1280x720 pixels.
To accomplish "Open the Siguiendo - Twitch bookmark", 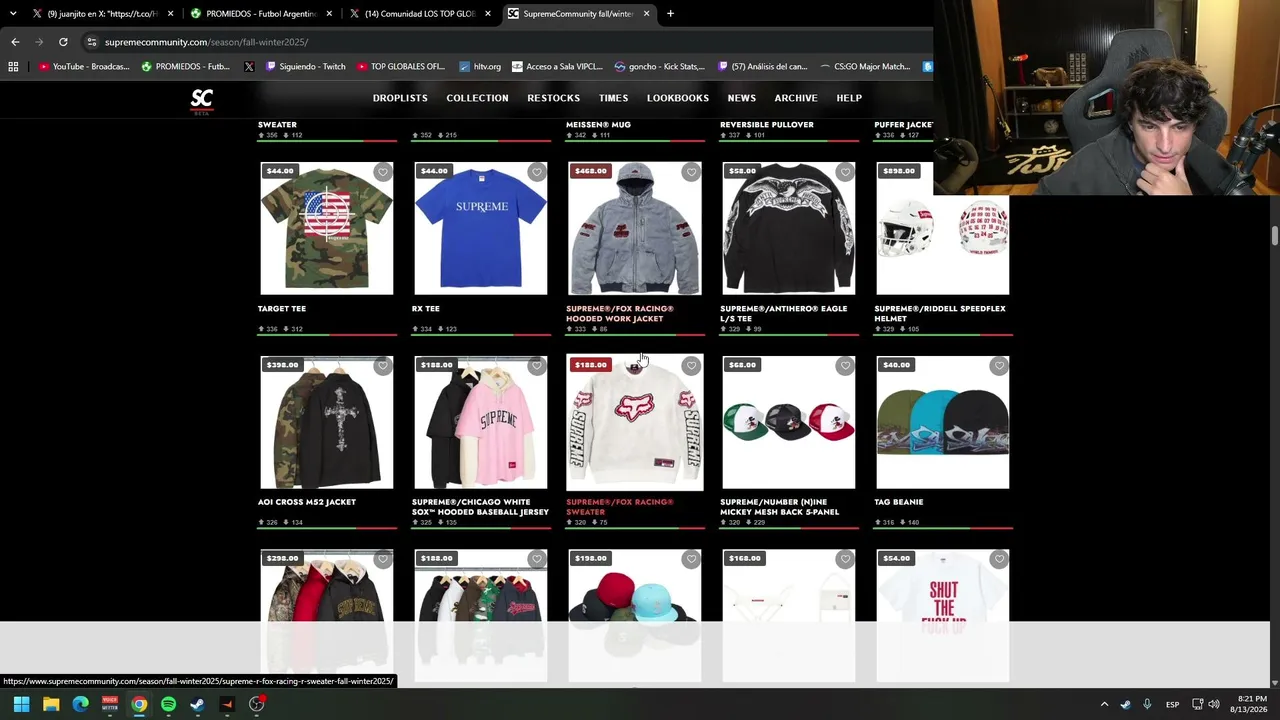I will click(x=305, y=67).
